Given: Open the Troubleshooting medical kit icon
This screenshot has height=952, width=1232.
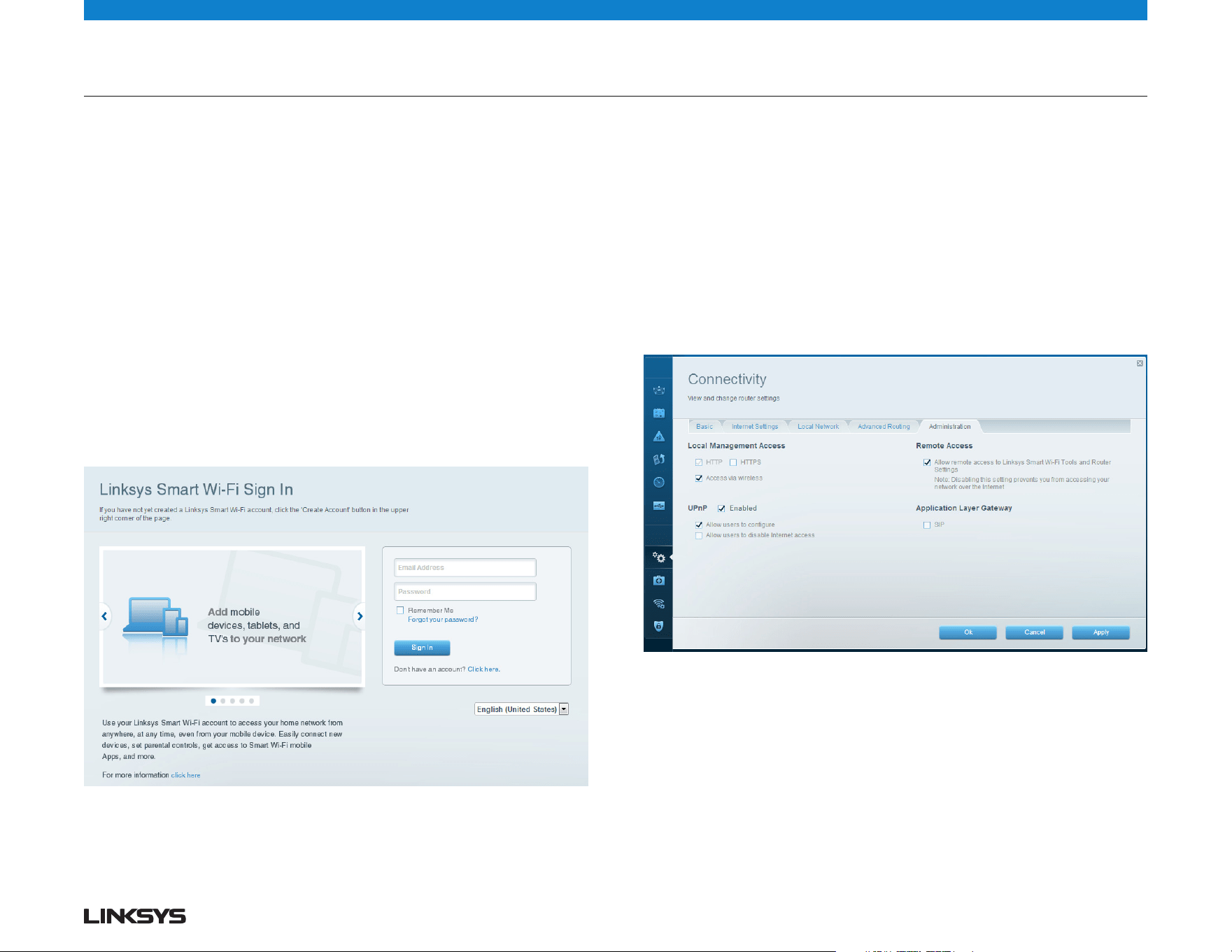Looking at the screenshot, I should [x=658, y=581].
